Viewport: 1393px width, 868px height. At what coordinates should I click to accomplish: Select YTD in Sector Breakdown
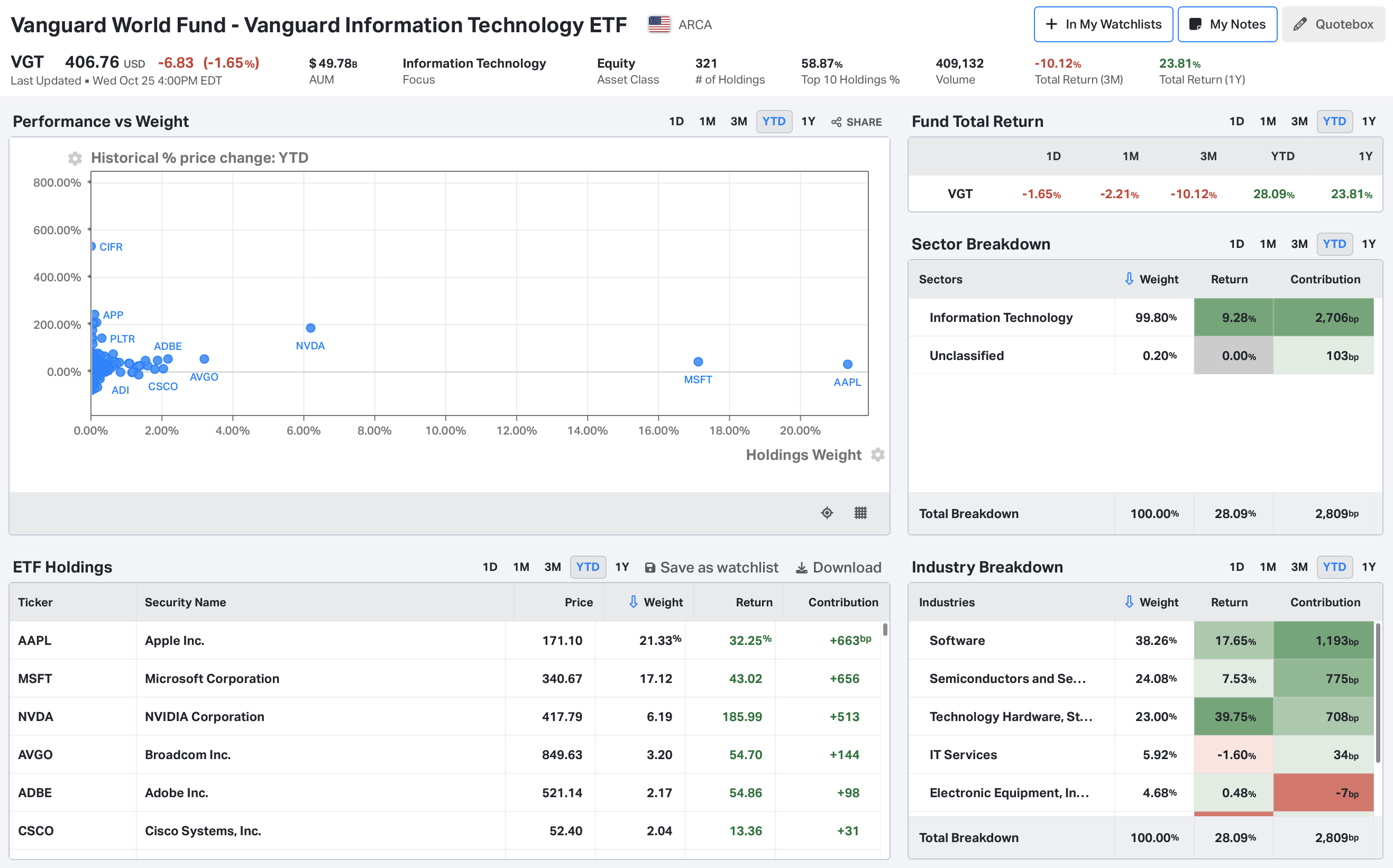1334,244
